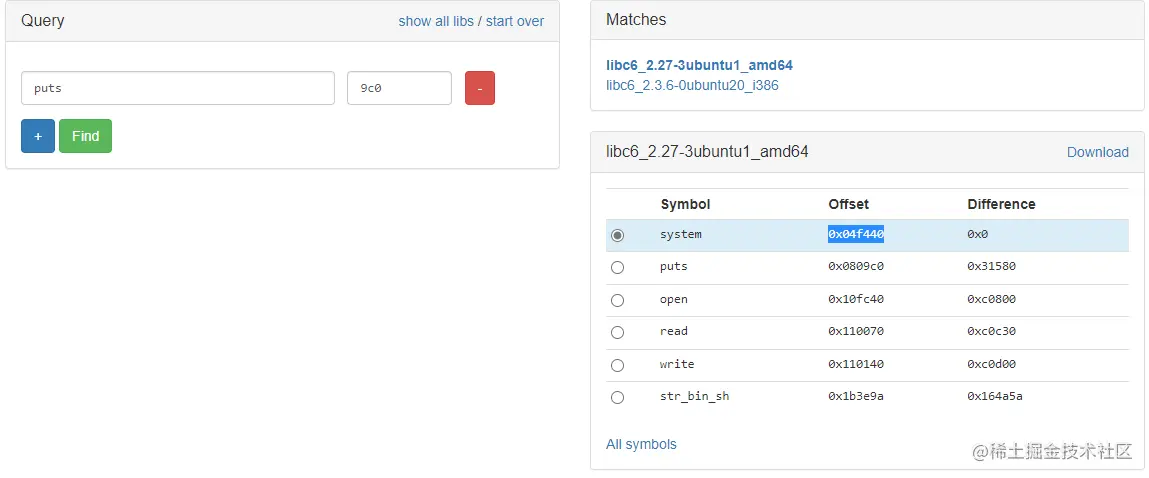Open libc6_2.3.6-0ubuntu20_i386 match

[x=692, y=85]
